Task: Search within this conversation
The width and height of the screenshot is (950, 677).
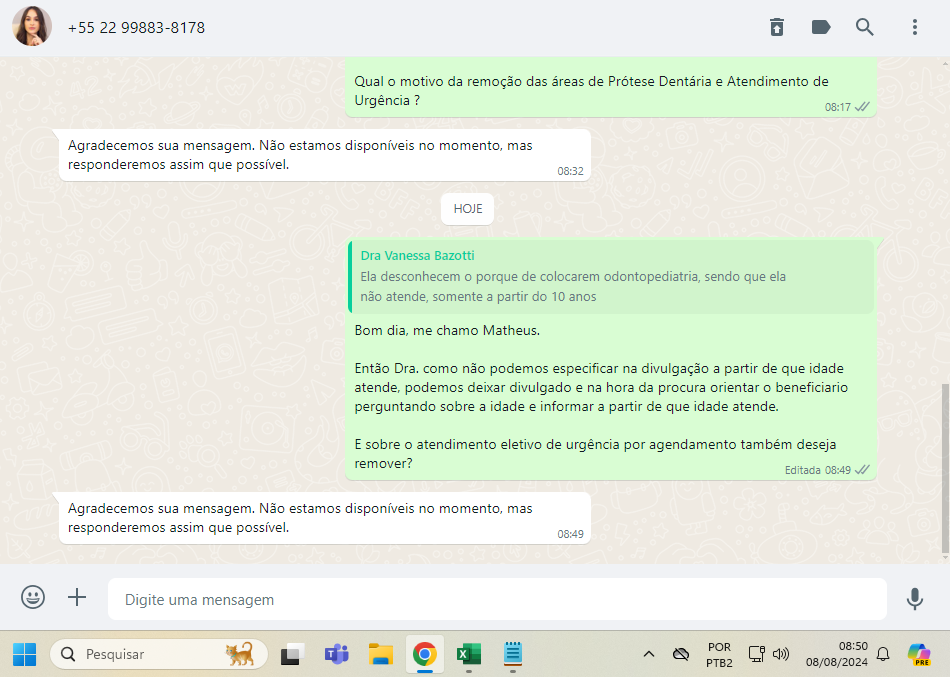Action: point(865,27)
